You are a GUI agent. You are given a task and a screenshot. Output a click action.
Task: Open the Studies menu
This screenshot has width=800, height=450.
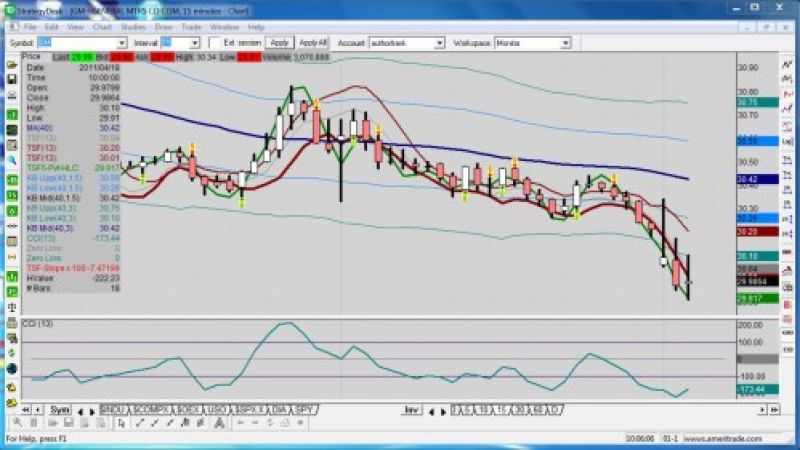pyautogui.click(x=132, y=26)
